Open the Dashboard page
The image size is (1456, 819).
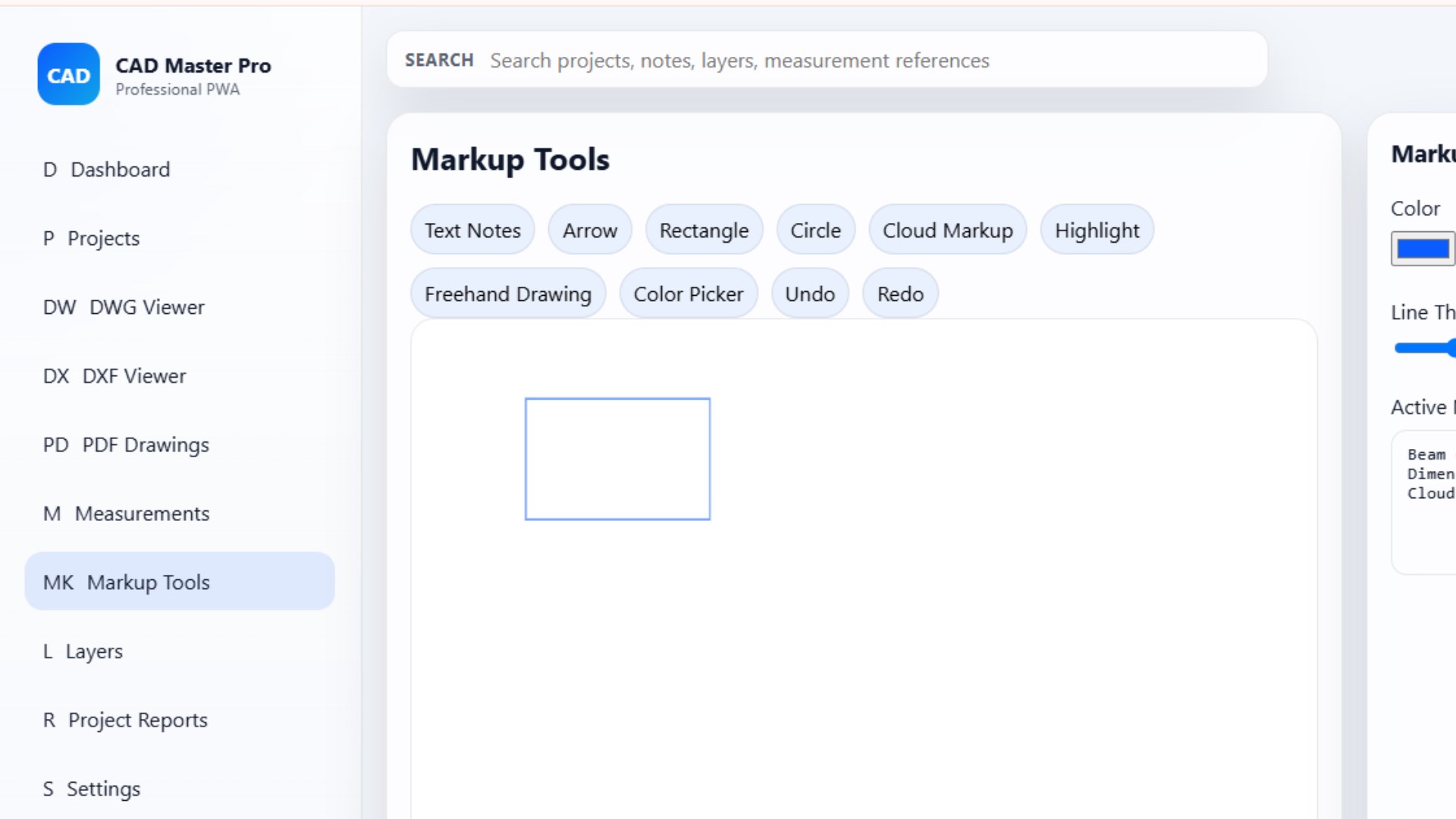click(180, 170)
